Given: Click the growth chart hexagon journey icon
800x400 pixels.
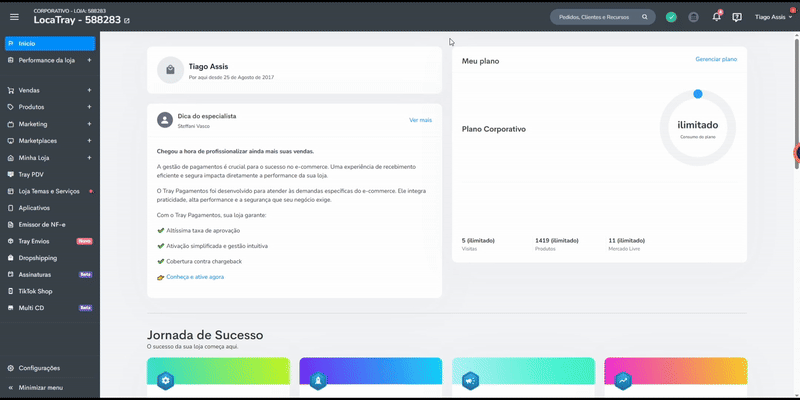Looking at the screenshot, I should pyautogui.click(x=623, y=381).
